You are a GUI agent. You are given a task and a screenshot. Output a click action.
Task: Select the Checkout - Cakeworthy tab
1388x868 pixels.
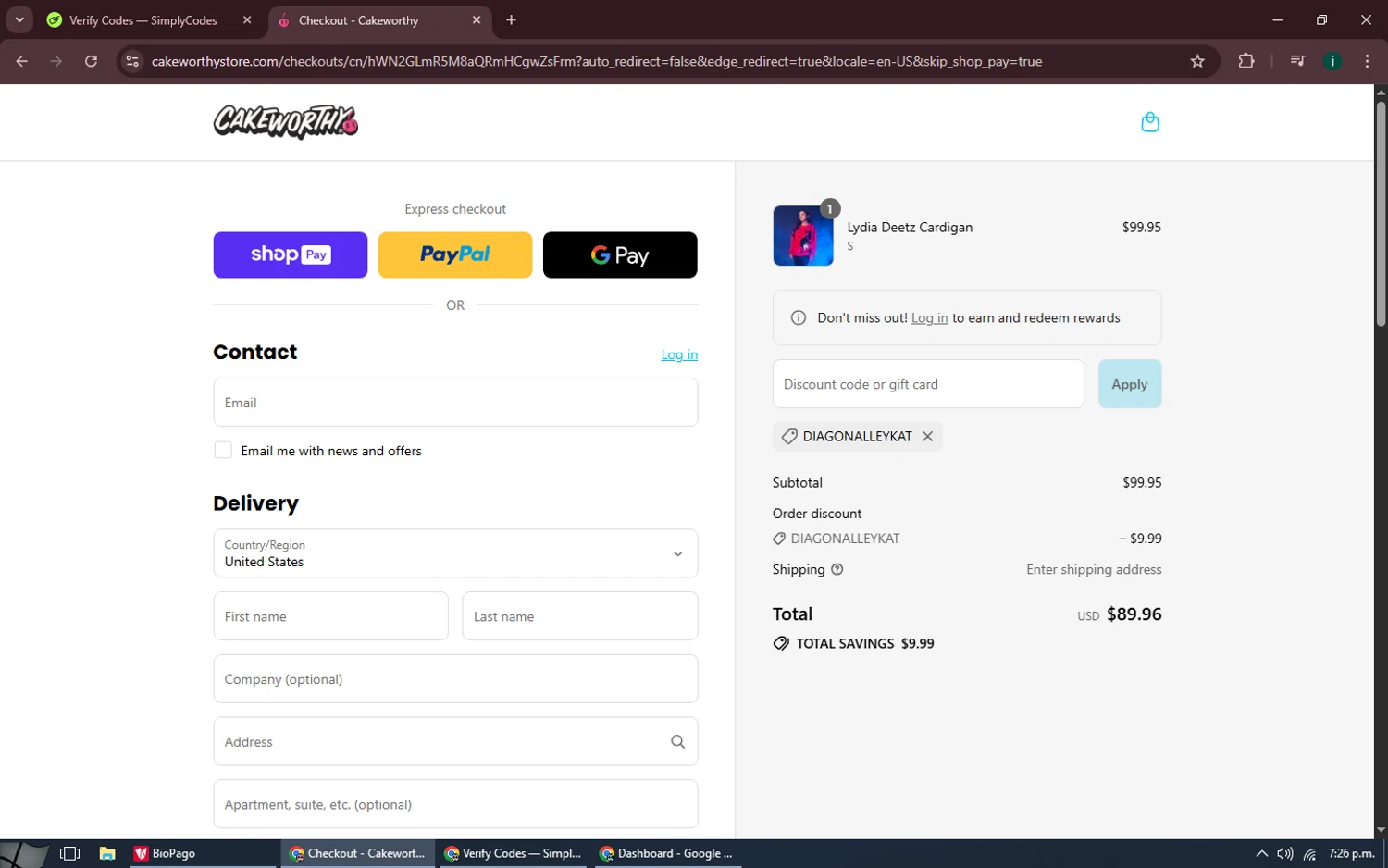(x=380, y=19)
